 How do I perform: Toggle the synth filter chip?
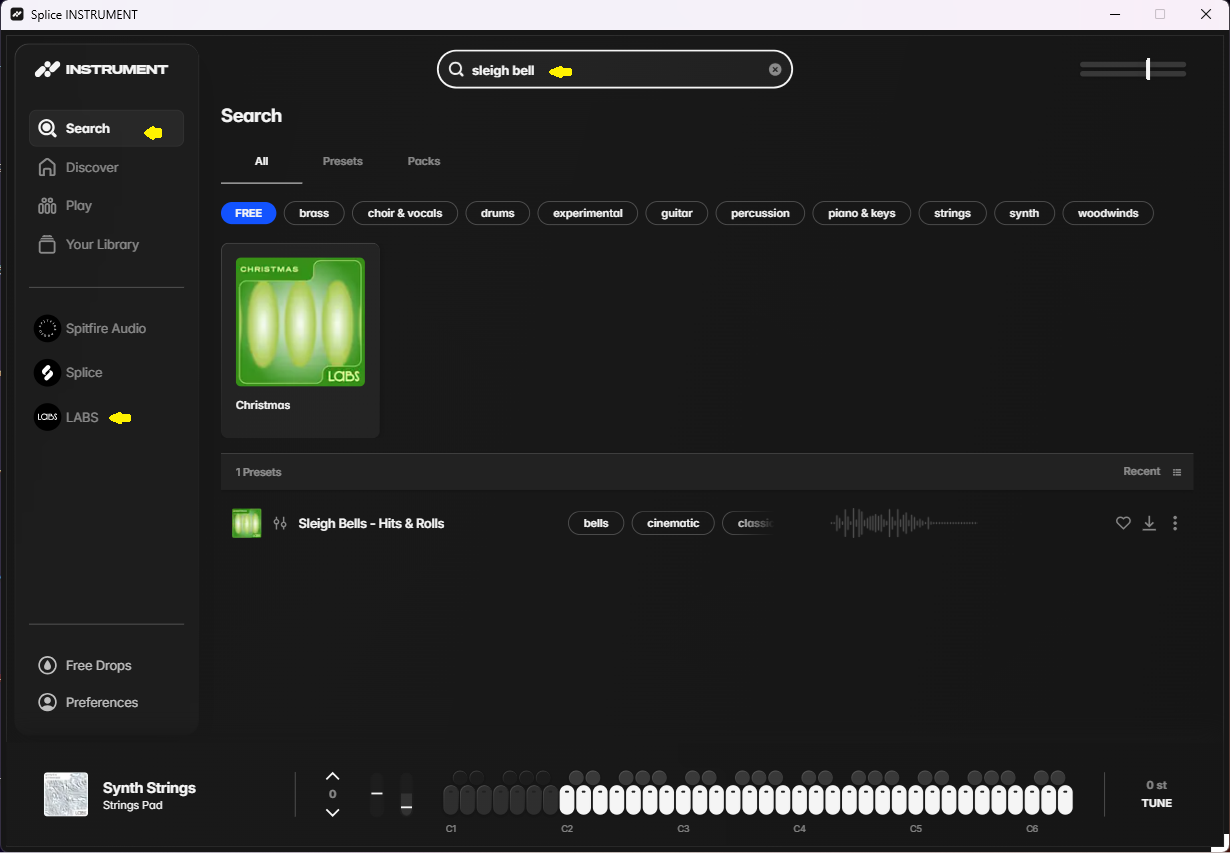[1024, 213]
